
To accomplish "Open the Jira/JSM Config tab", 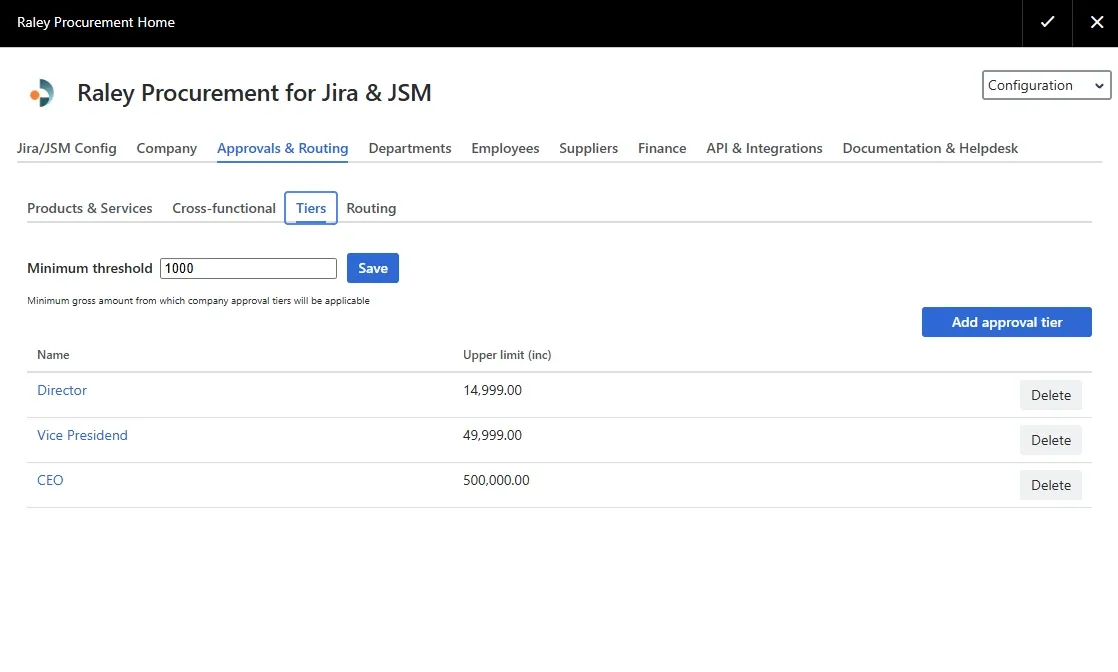I will coord(66,148).
